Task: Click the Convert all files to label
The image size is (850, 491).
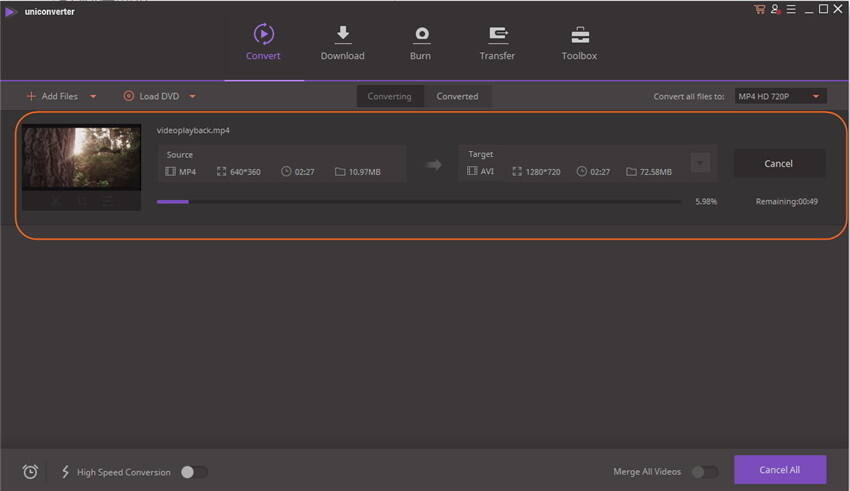Action: [688, 96]
